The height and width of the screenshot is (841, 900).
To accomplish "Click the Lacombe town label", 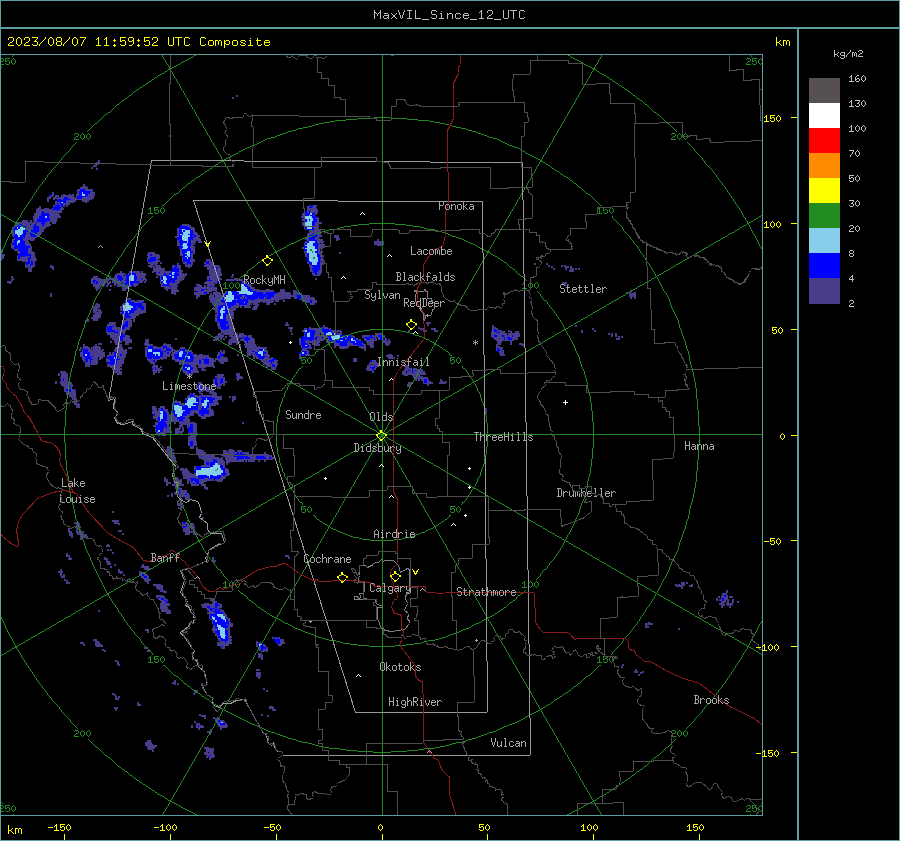I will [x=431, y=251].
